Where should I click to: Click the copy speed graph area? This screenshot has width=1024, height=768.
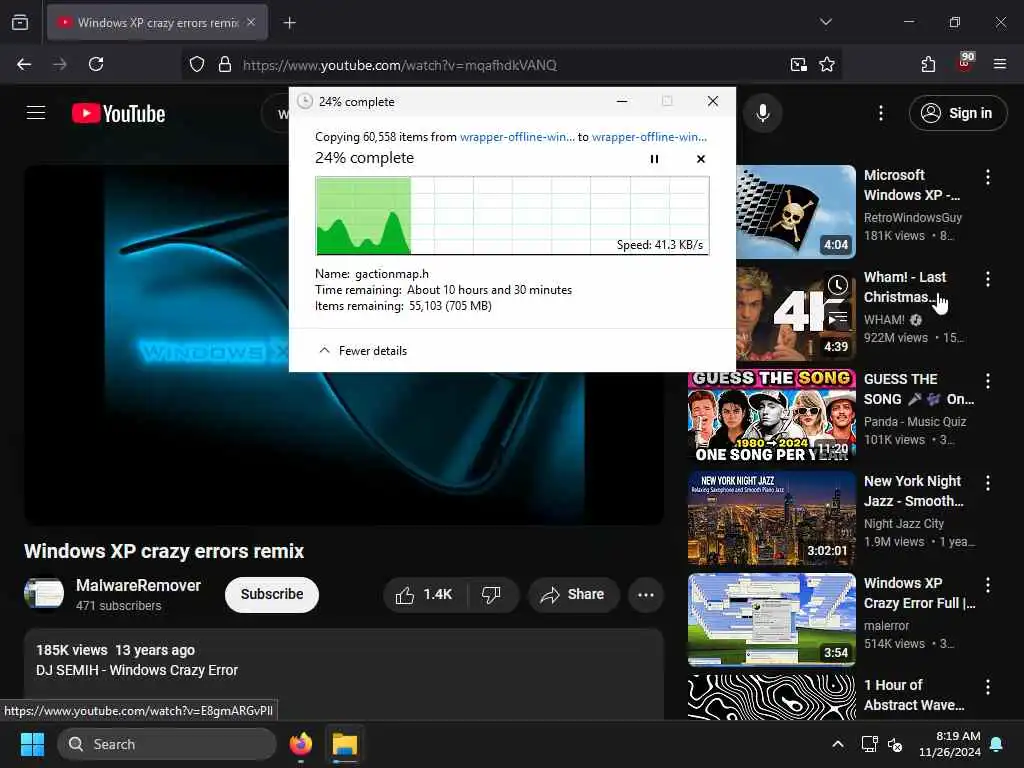click(512, 216)
